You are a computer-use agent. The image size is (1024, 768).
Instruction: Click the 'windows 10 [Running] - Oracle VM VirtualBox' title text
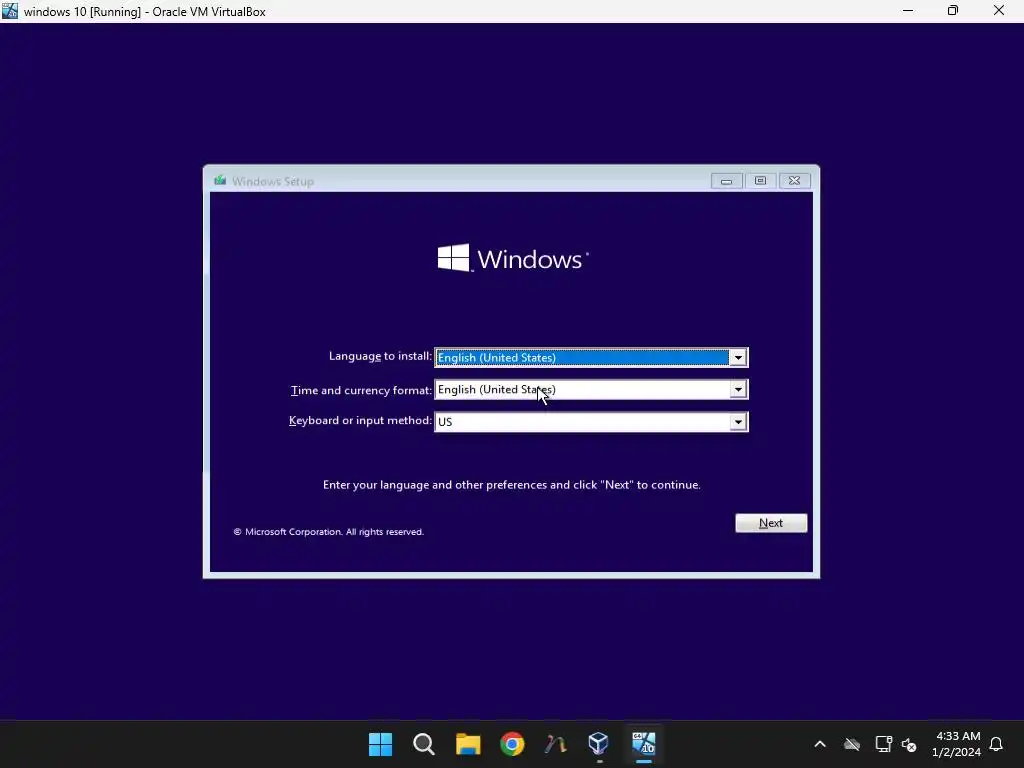pos(145,12)
